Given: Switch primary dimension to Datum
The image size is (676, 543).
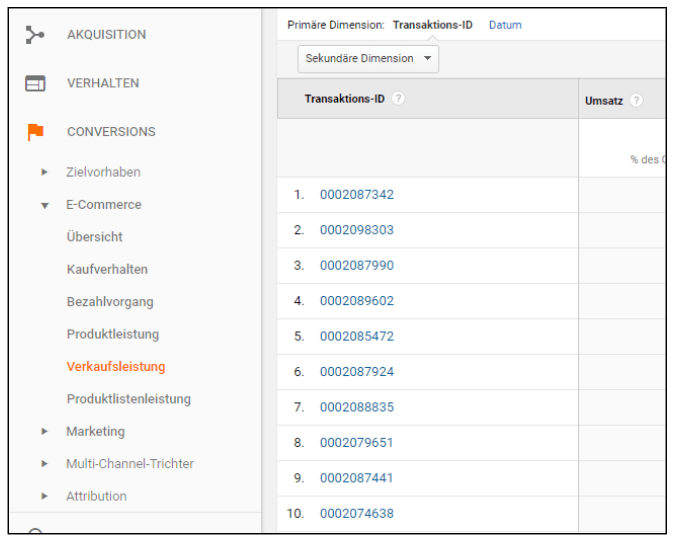Looking at the screenshot, I should tap(505, 25).
